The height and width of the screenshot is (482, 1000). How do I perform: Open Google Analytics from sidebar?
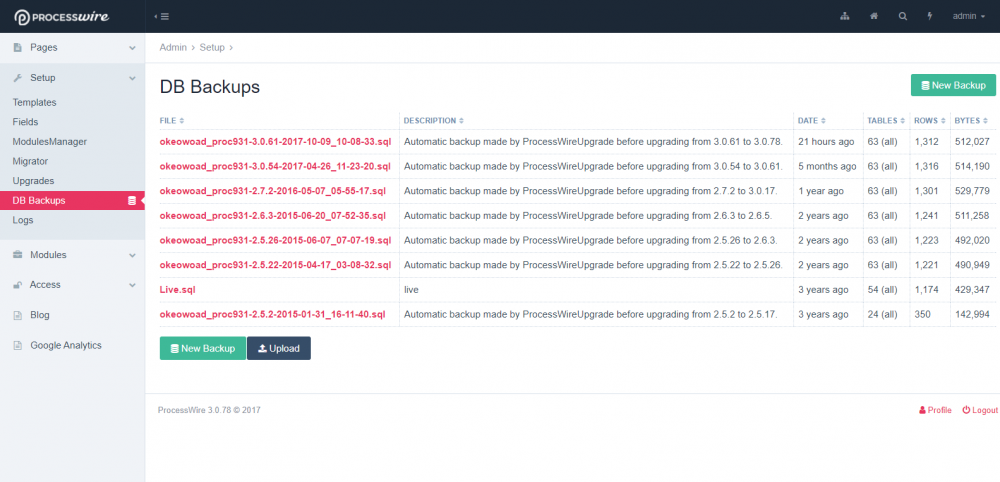65,345
